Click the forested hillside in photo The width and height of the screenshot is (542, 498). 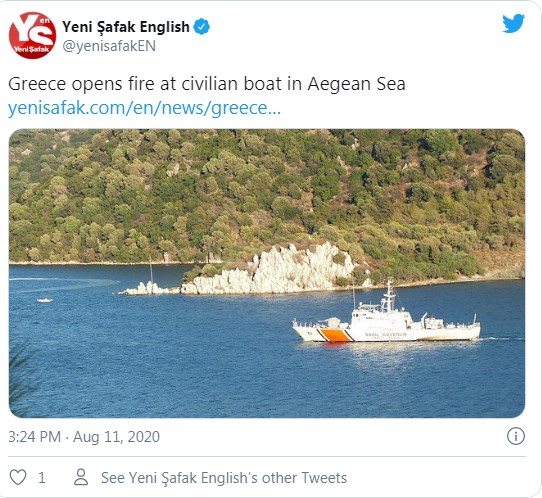click(x=267, y=194)
